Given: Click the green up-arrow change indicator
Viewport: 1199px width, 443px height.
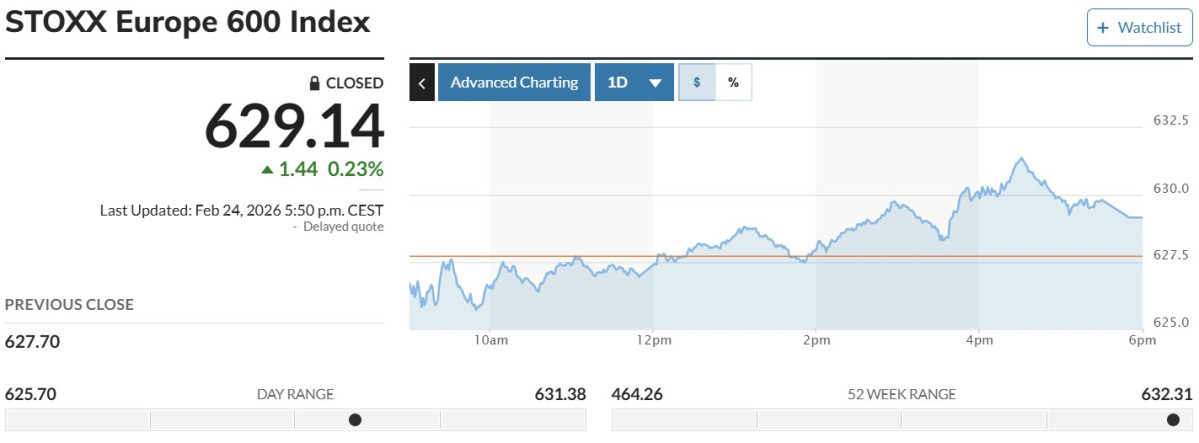Looking at the screenshot, I should 267,170.
